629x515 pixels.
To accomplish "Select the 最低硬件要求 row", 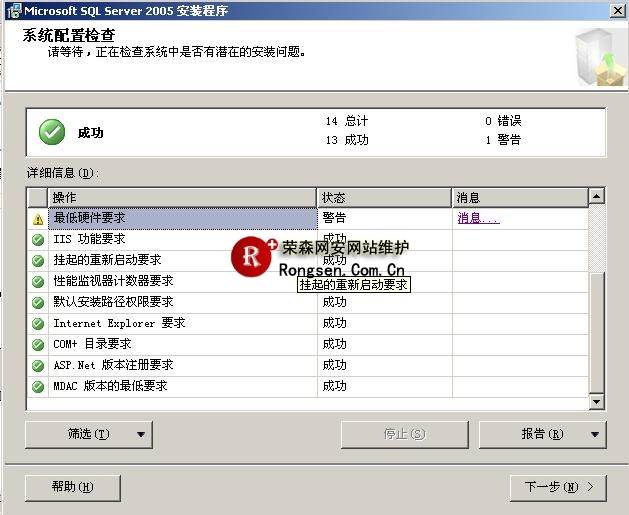I will point(182,218).
